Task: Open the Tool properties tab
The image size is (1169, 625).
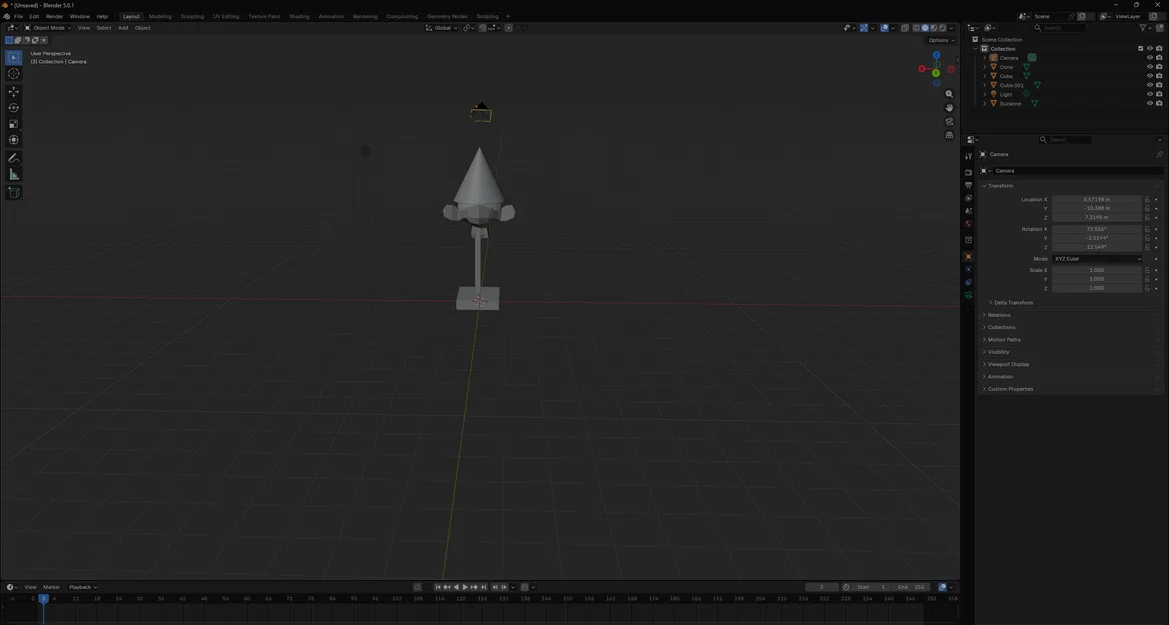Action: (x=968, y=156)
